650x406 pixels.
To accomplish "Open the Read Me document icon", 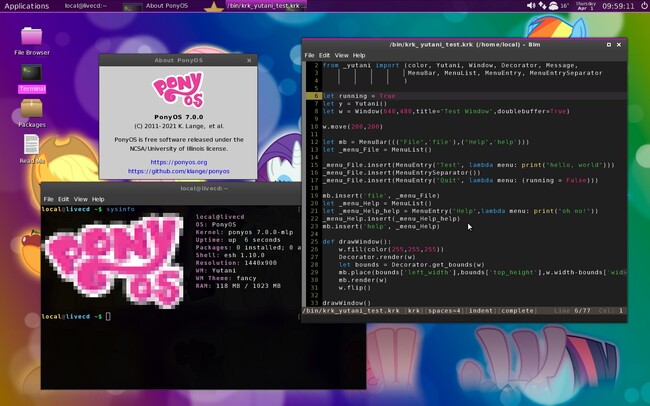I will 31,146.
